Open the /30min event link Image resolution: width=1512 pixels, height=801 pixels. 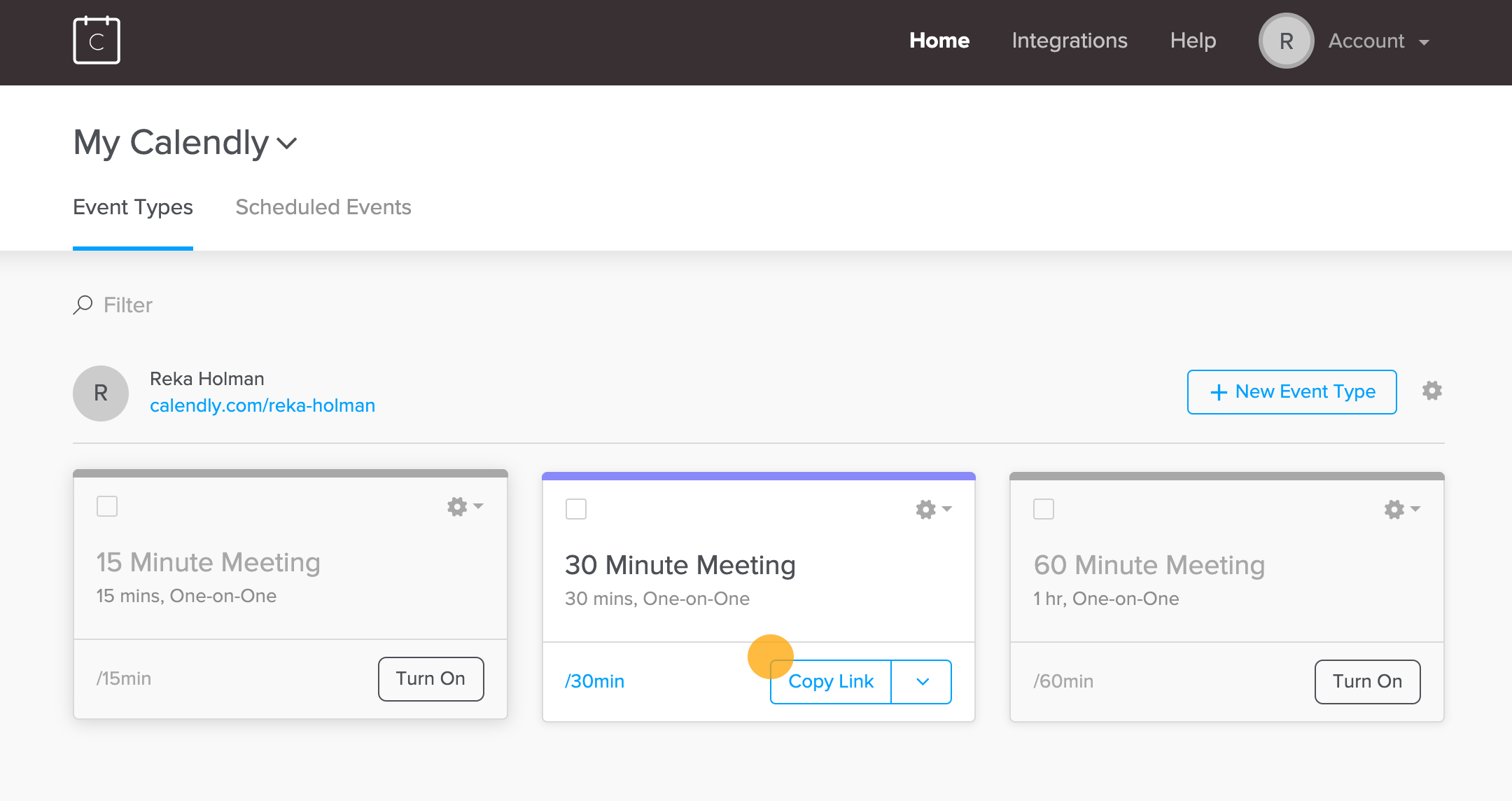coord(595,681)
